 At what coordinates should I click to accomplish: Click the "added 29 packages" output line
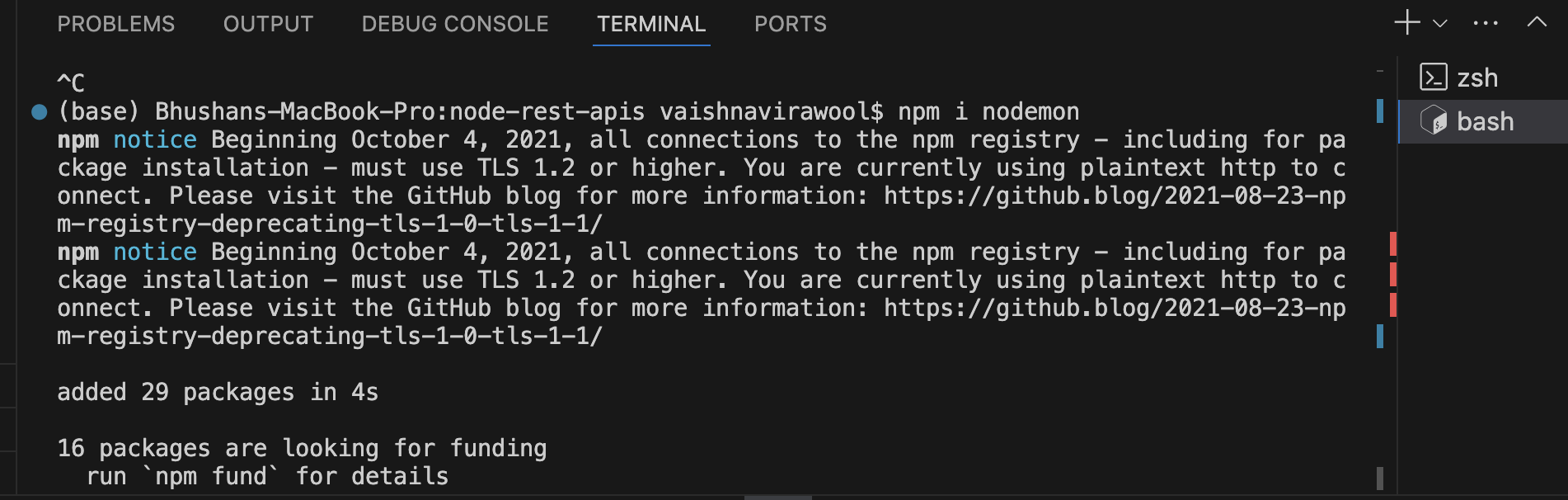point(217,392)
